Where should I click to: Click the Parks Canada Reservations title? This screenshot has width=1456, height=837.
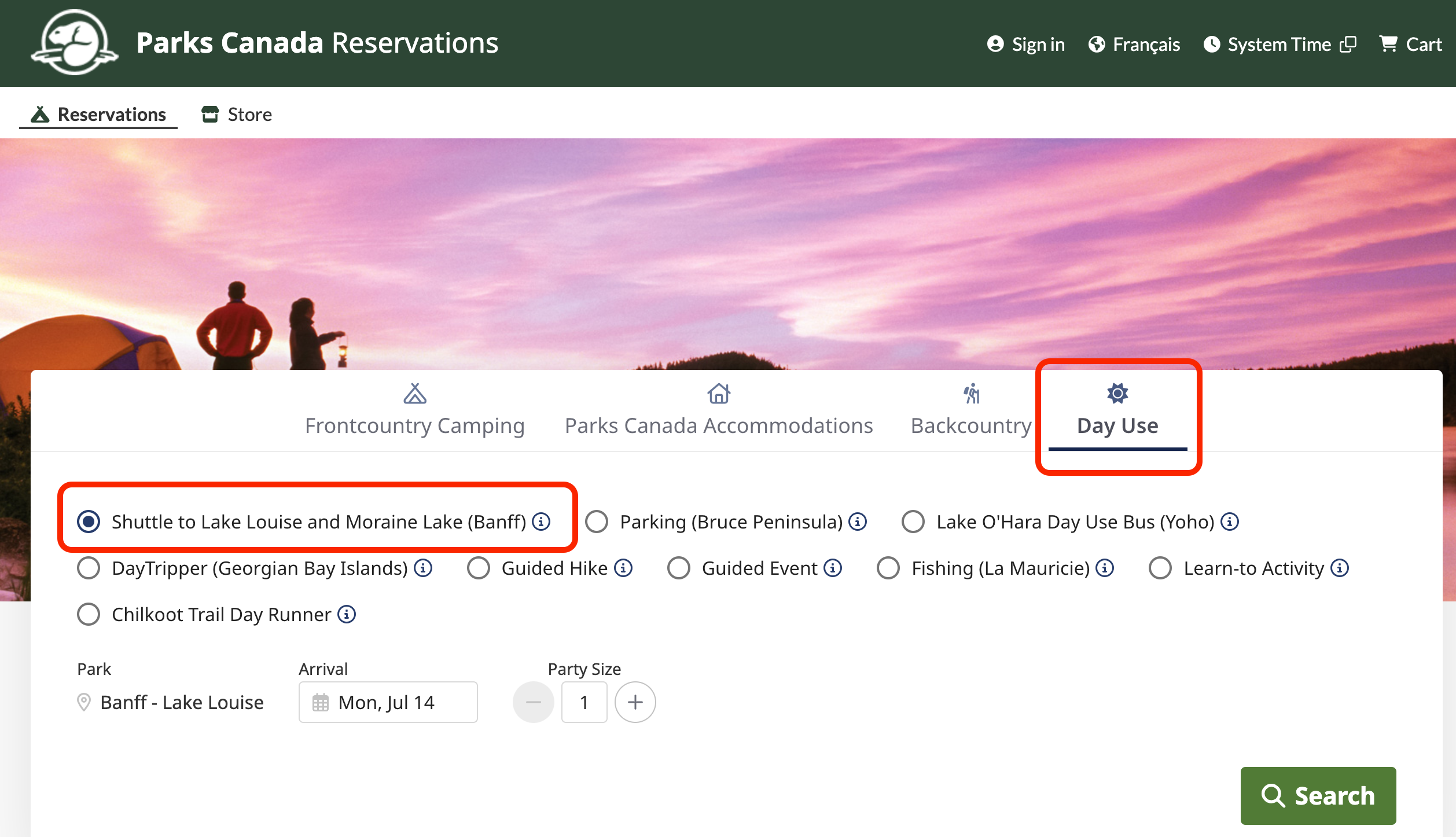coord(317,43)
